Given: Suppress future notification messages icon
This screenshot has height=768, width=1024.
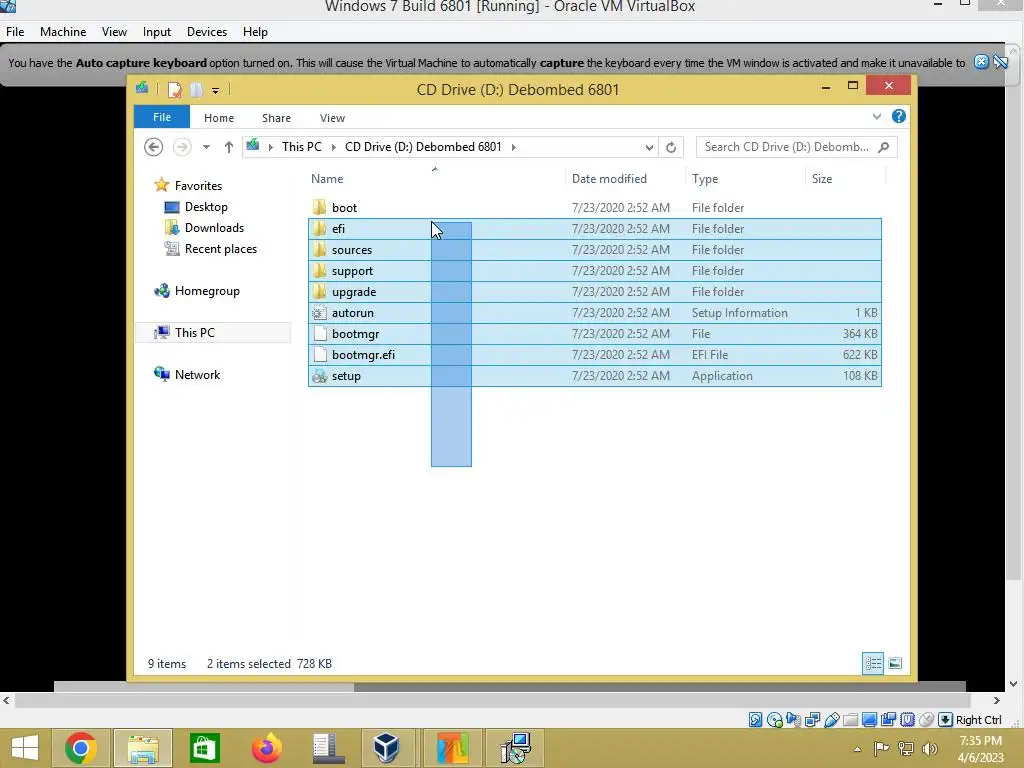Looking at the screenshot, I should (x=1000, y=61).
